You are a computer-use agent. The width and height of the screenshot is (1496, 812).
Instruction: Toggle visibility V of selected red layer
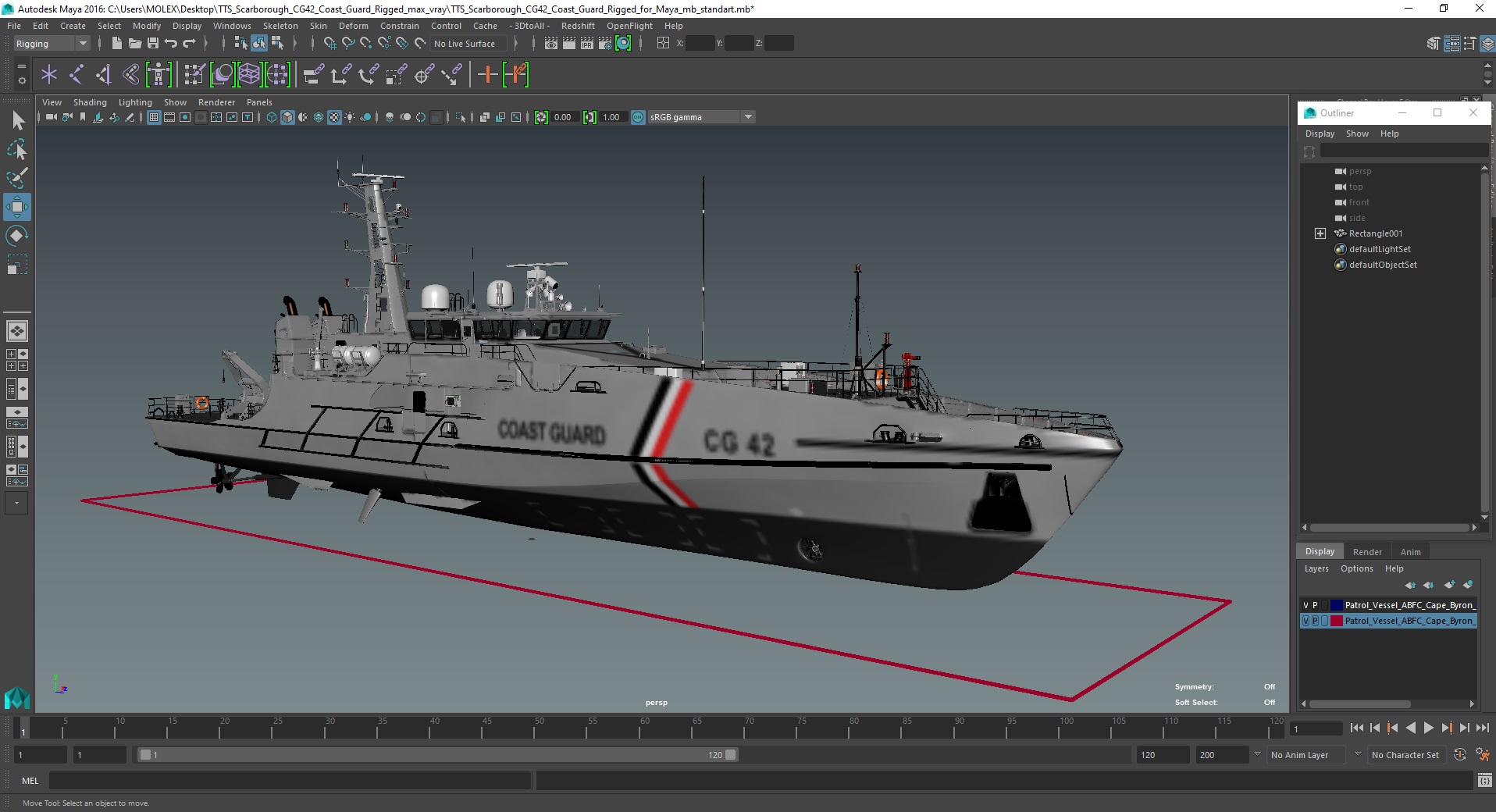coord(1305,621)
